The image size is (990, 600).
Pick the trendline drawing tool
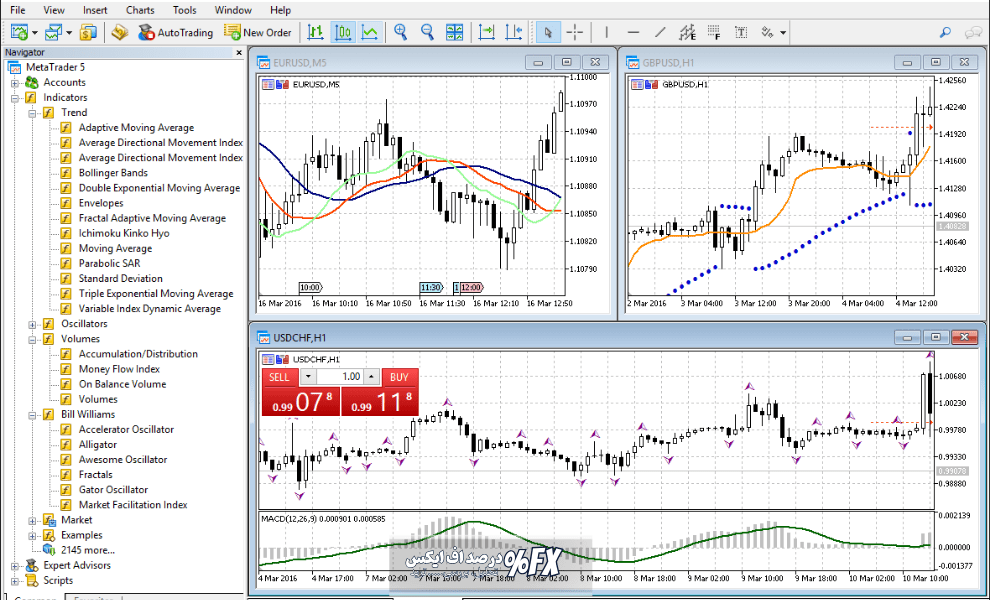click(660, 32)
